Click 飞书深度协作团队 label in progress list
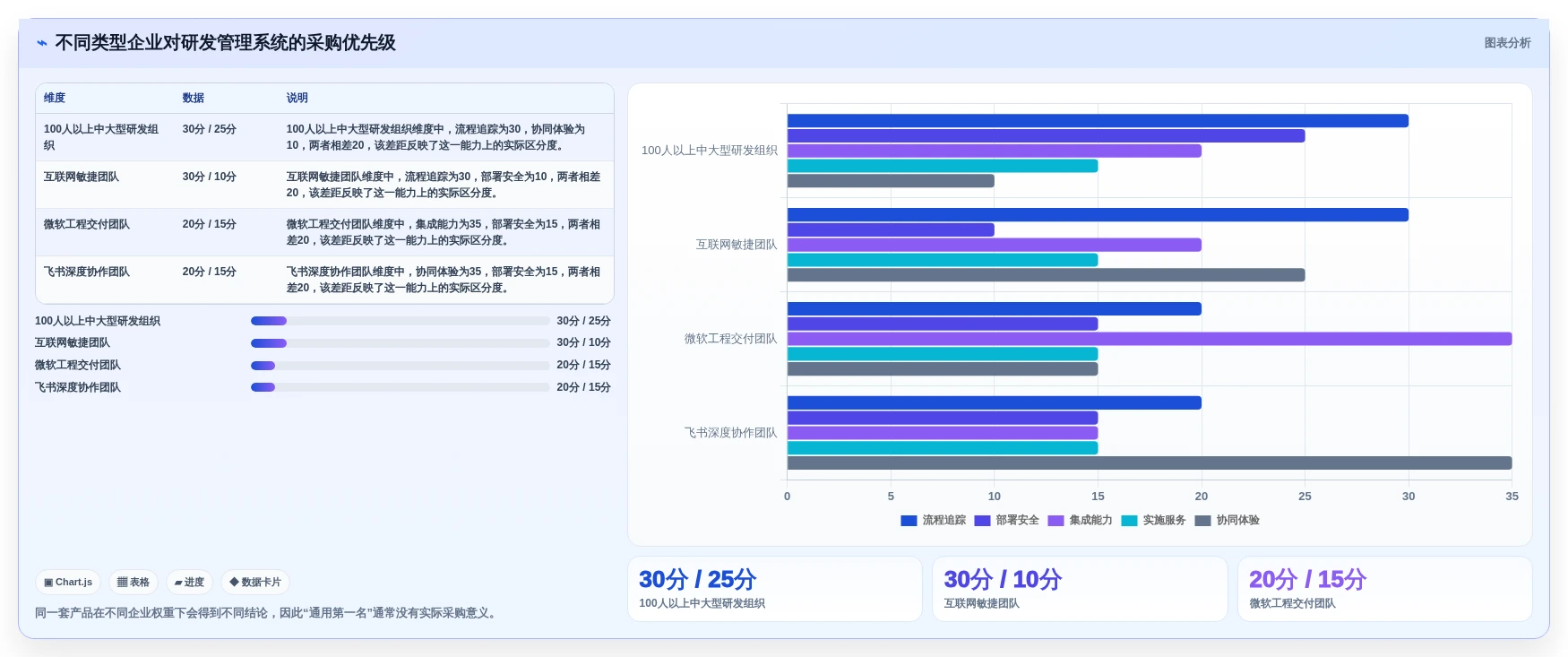 [x=78, y=387]
